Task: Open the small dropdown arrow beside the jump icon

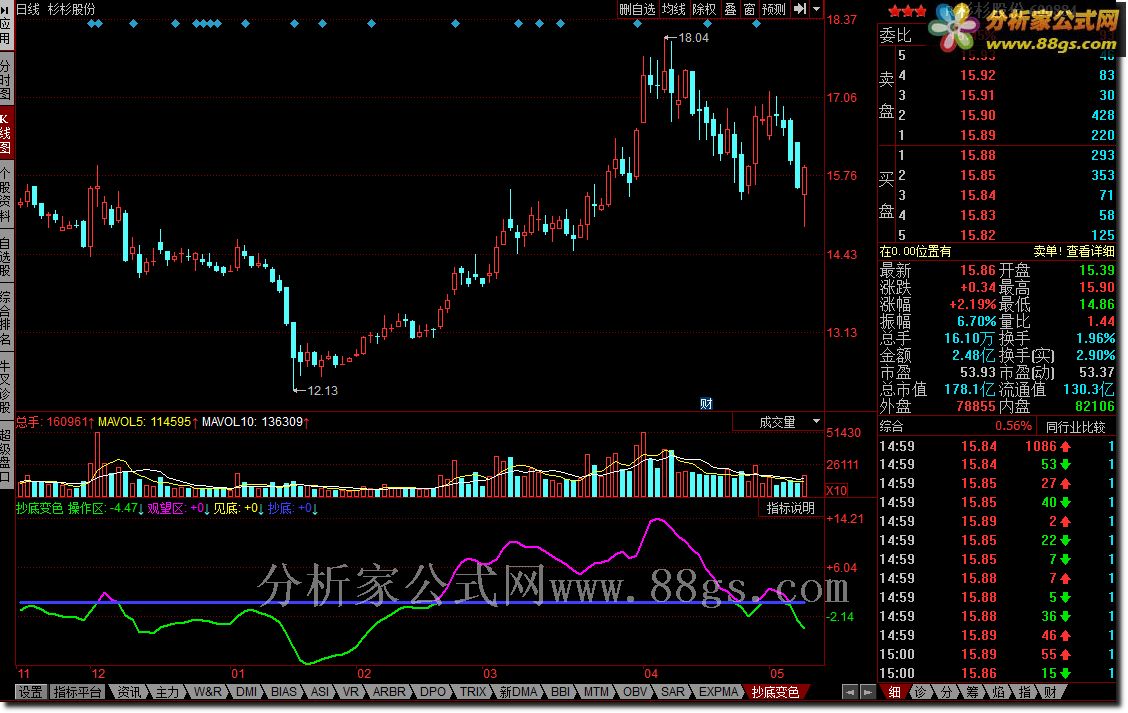Action: click(817, 9)
